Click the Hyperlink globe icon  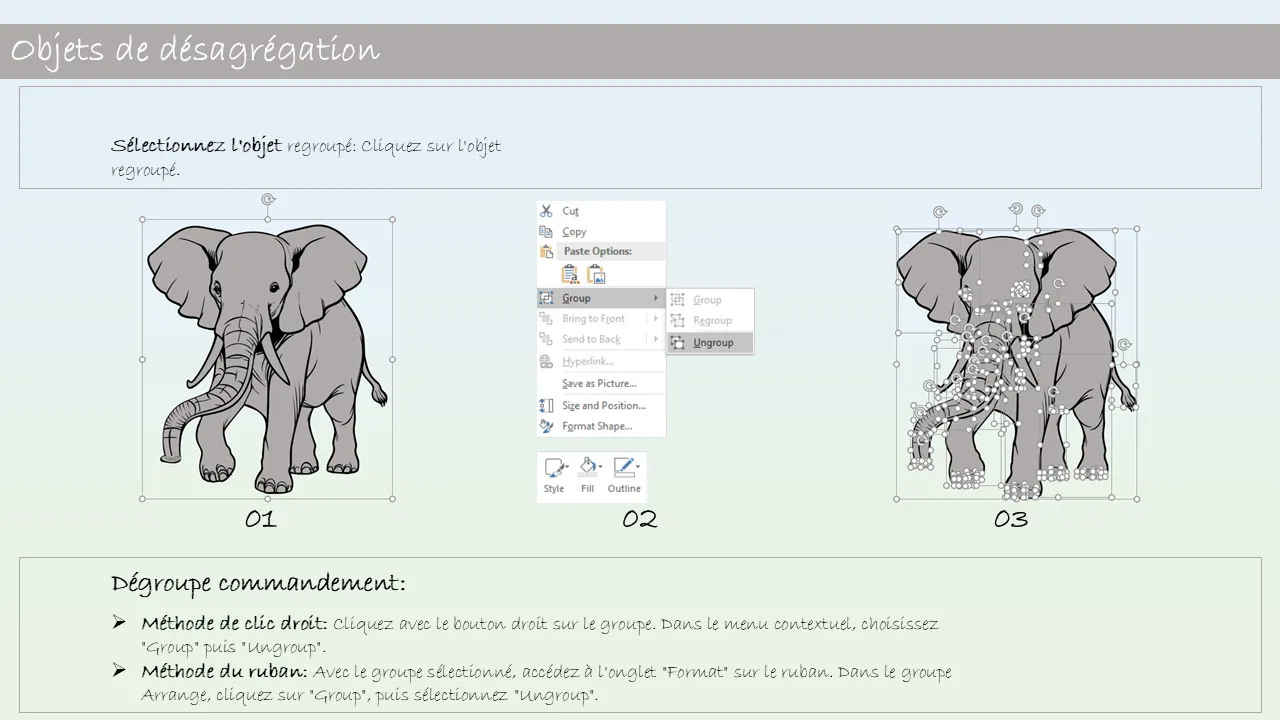pos(546,362)
